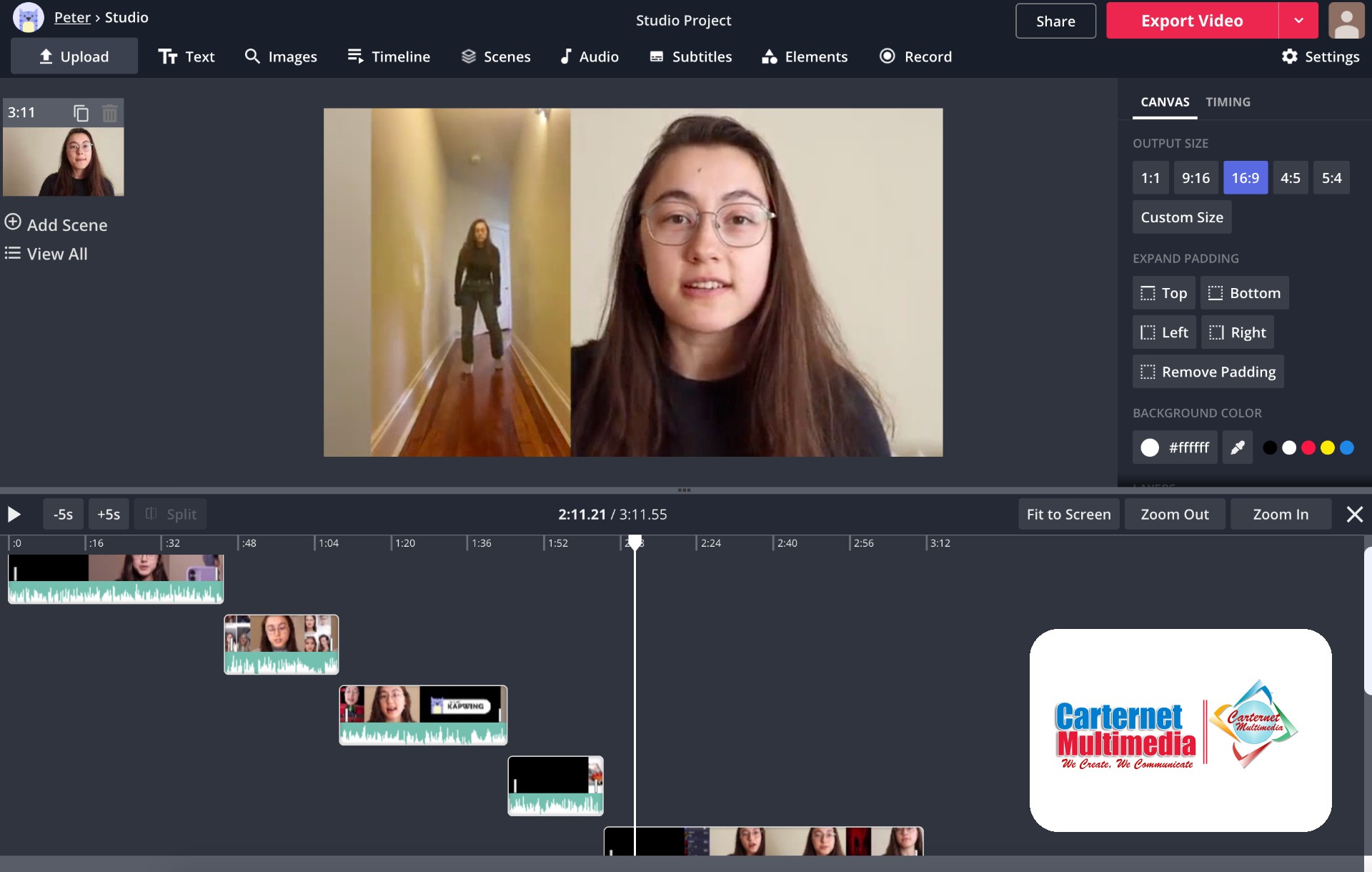
Task: Select the 5:4 output size
Action: [1331, 177]
